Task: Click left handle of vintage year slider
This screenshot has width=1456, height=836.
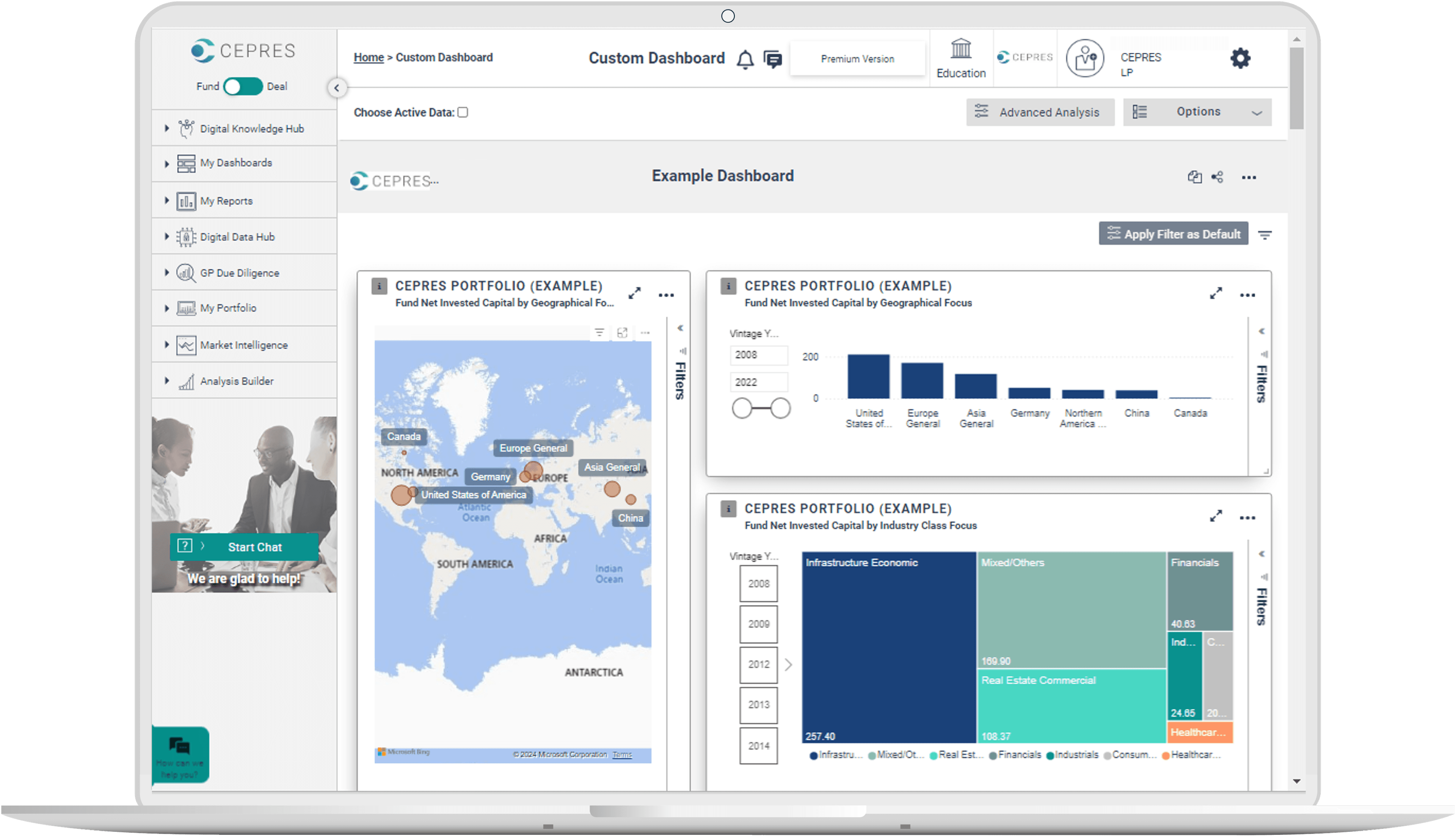Action: tap(742, 408)
